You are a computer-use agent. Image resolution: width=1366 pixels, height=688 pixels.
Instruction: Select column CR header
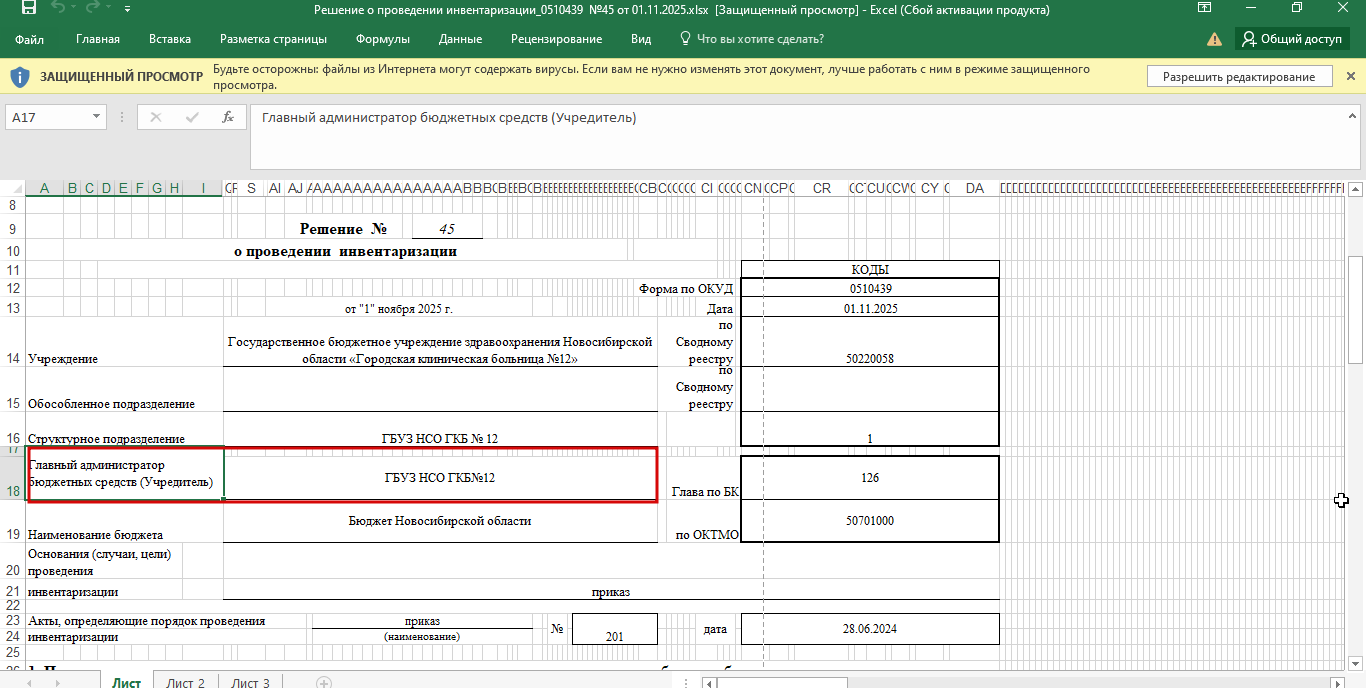(821, 188)
